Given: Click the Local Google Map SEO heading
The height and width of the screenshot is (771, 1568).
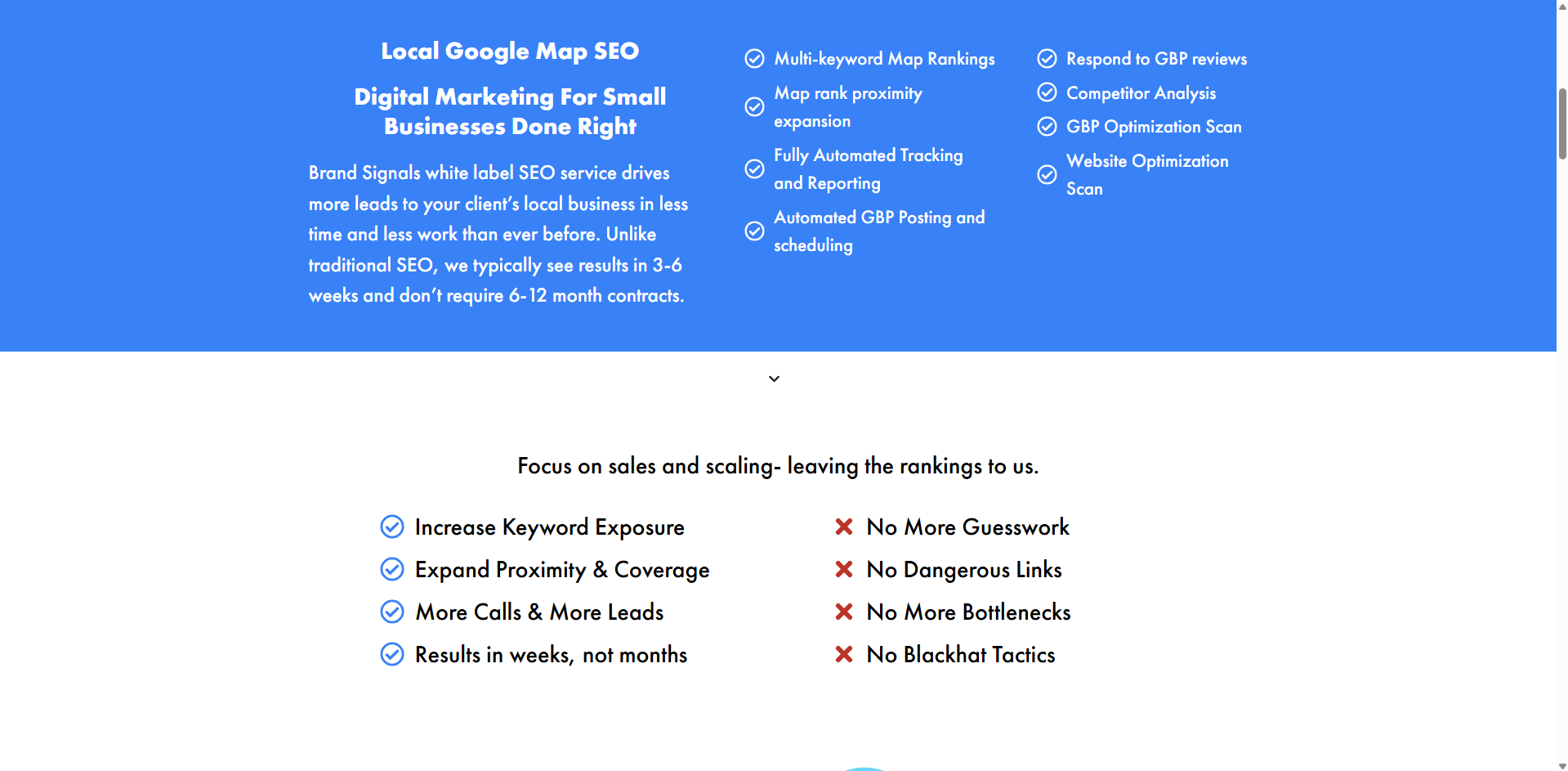Looking at the screenshot, I should [510, 52].
